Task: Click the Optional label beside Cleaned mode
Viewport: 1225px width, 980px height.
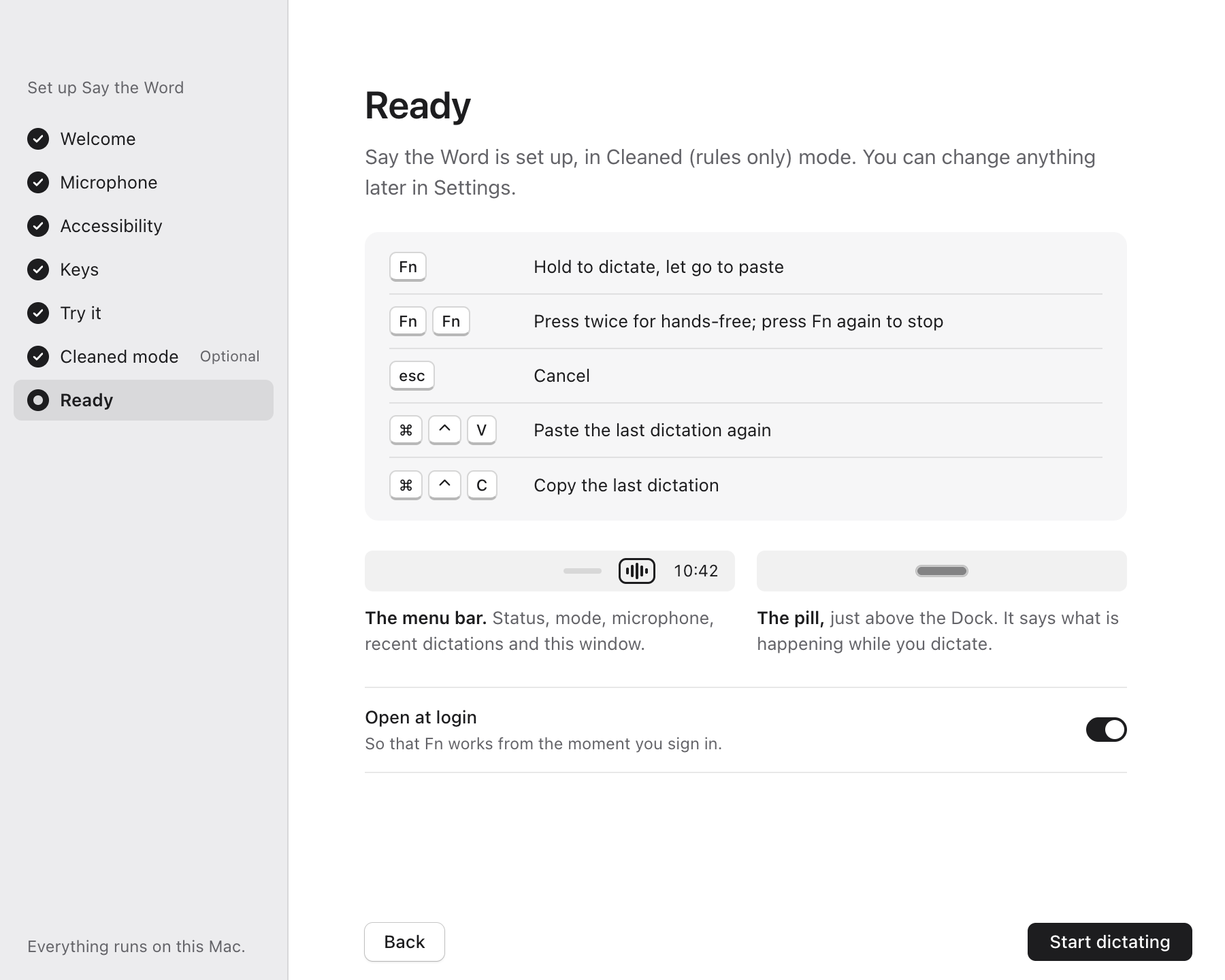Action: tap(229, 357)
